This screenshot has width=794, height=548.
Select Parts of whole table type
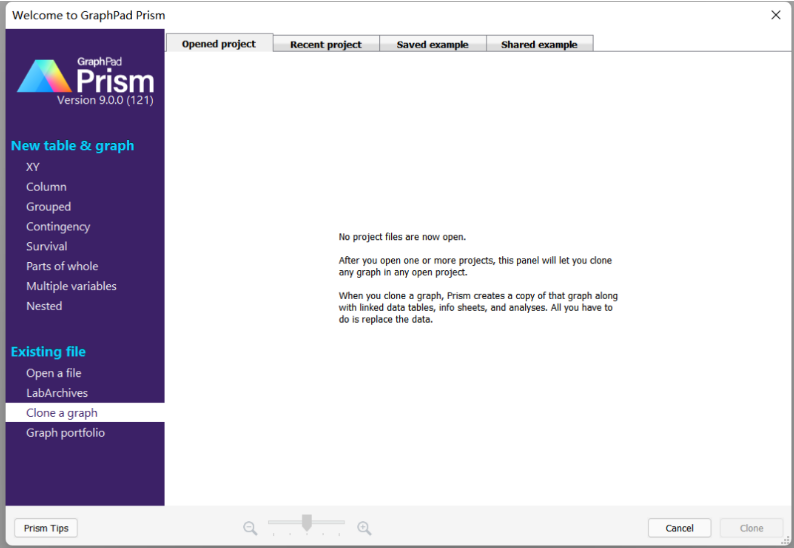pyautogui.click(x=62, y=266)
